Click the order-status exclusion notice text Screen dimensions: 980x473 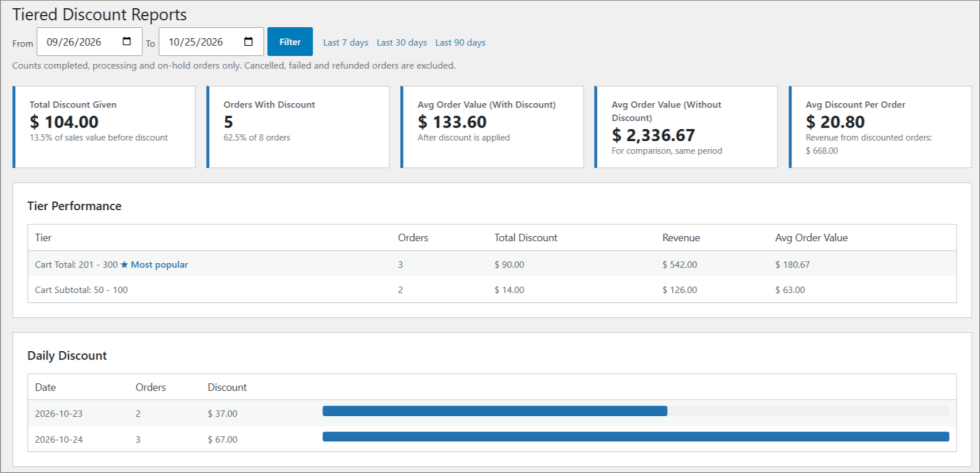[234, 65]
